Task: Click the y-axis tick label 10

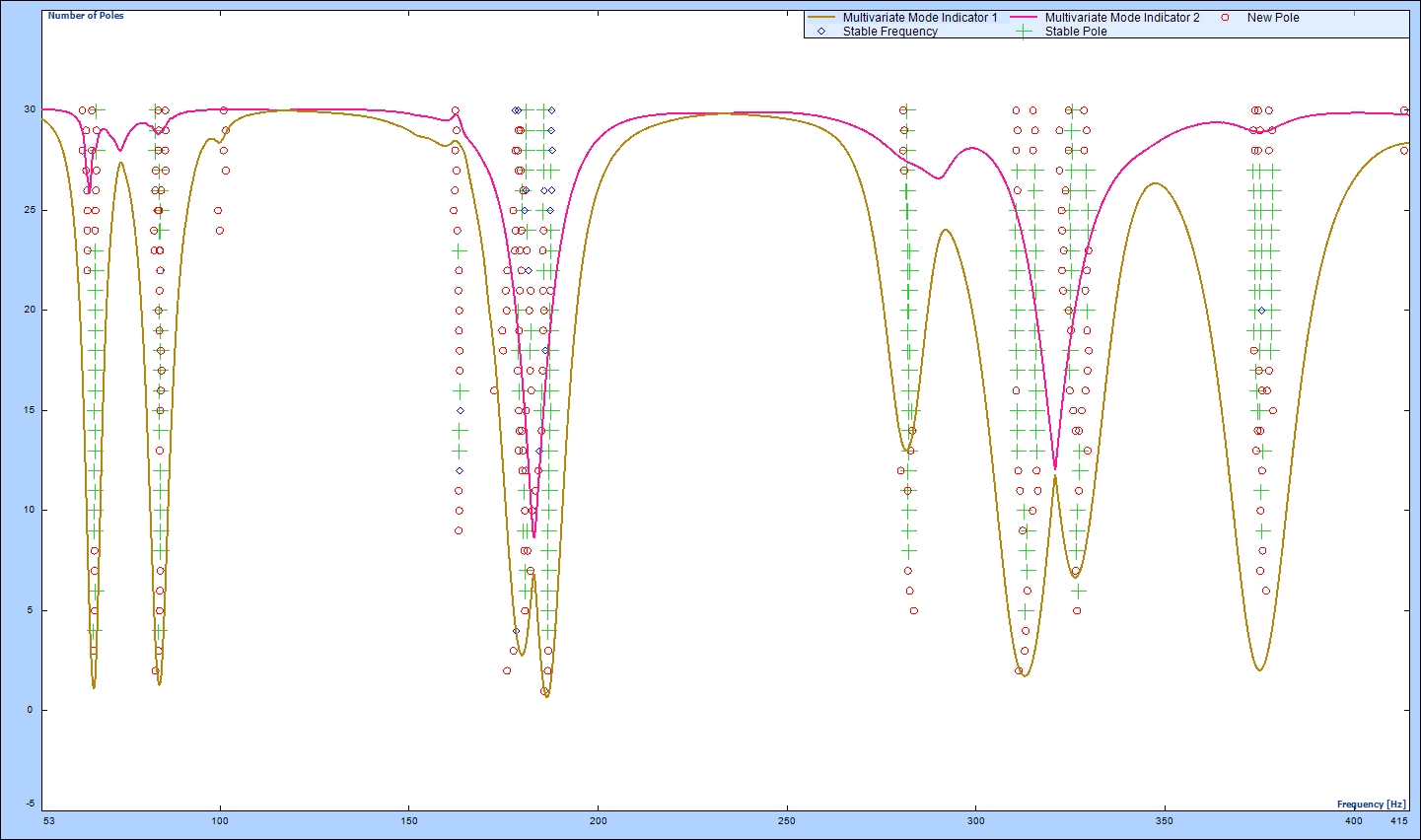Action: pos(31,510)
